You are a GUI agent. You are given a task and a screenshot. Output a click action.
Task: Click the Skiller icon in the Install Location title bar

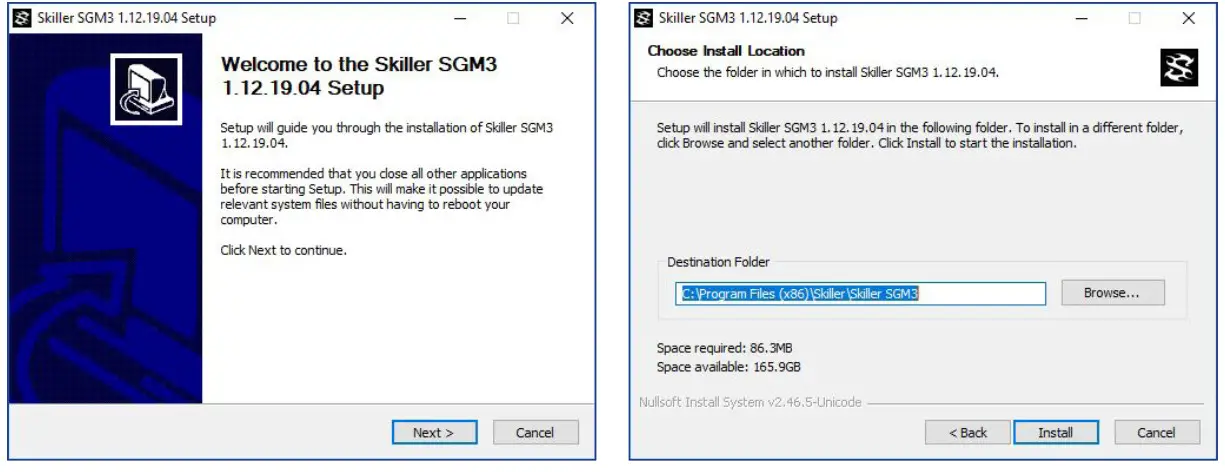tap(644, 18)
